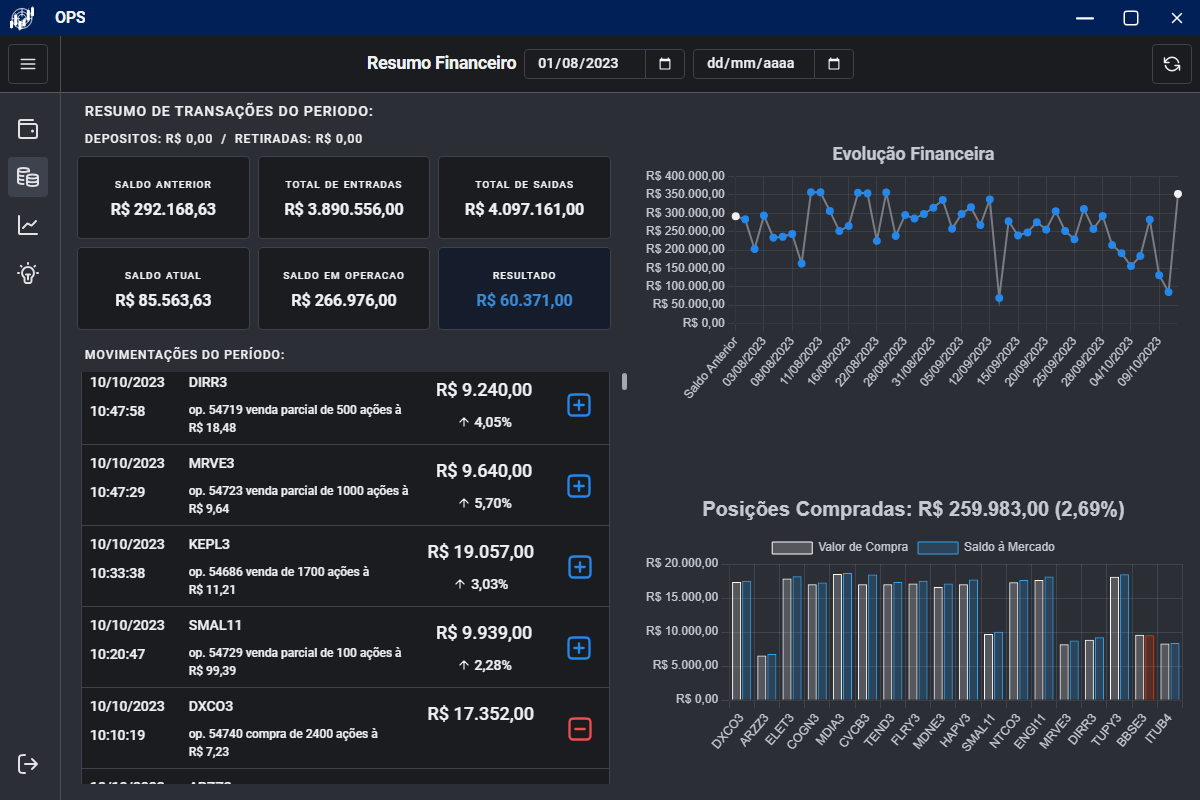This screenshot has width=1200, height=800.
Task: Click the movements list scrollbar
Action: (x=625, y=381)
